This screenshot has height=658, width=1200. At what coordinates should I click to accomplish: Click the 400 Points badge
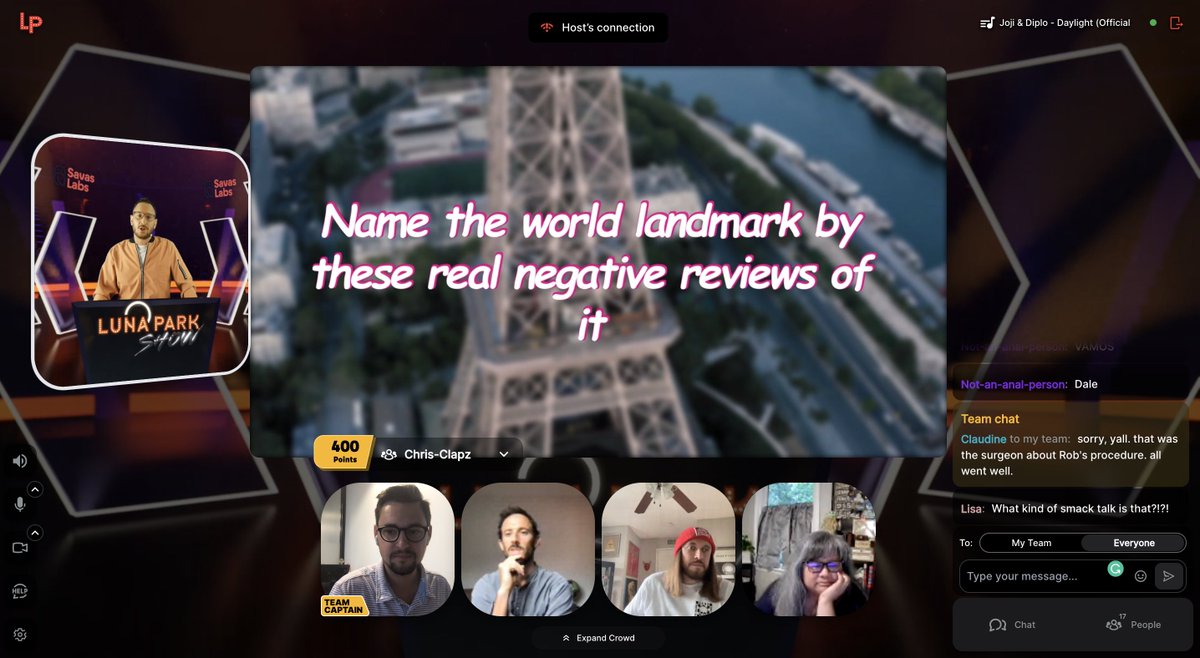[x=344, y=452]
